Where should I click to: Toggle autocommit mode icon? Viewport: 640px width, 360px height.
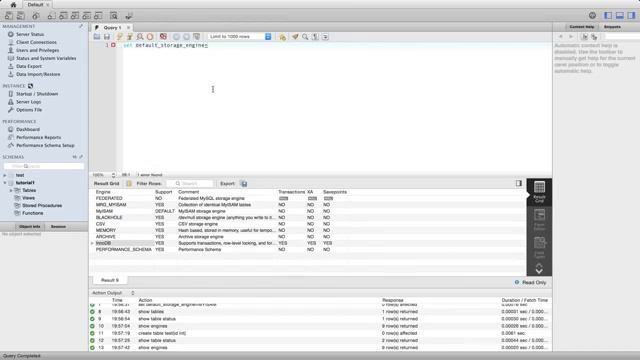197,37
